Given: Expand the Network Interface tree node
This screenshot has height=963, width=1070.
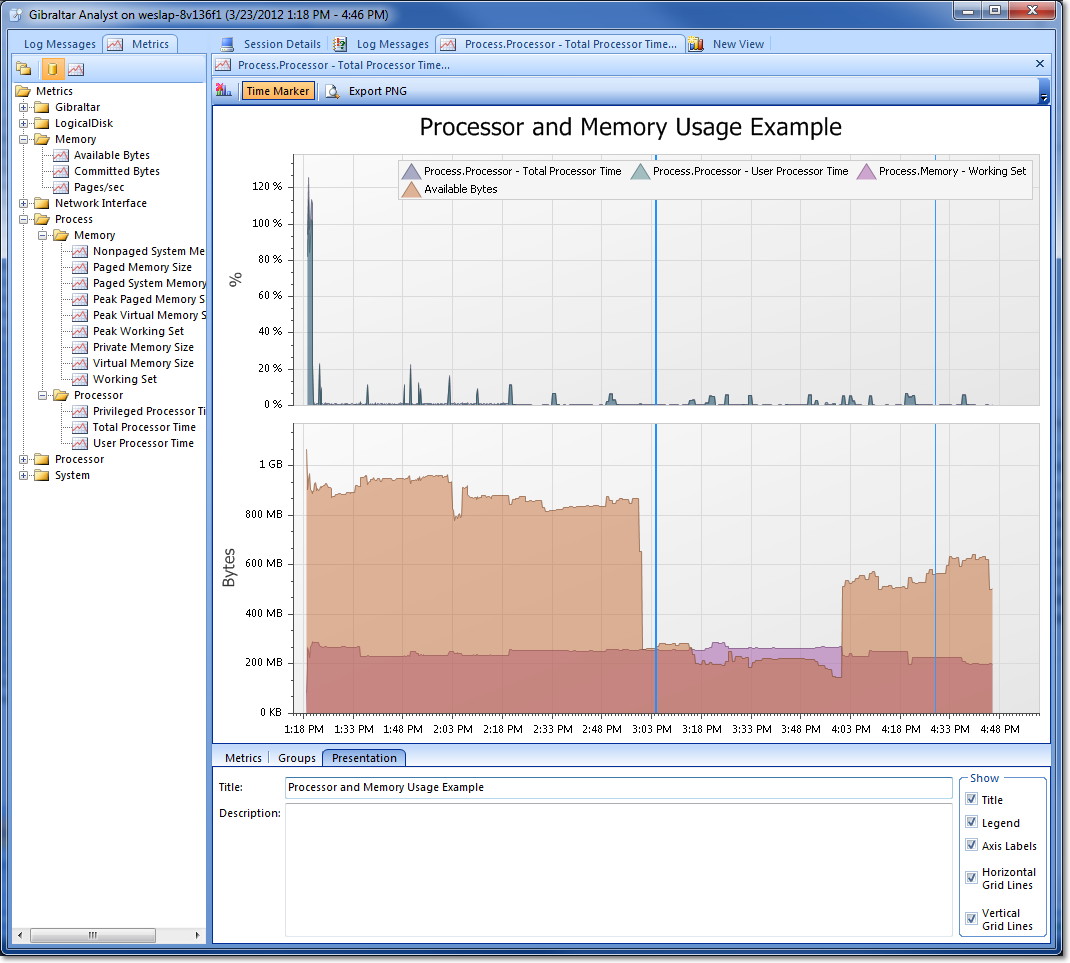Looking at the screenshot, I should (24, 203).
